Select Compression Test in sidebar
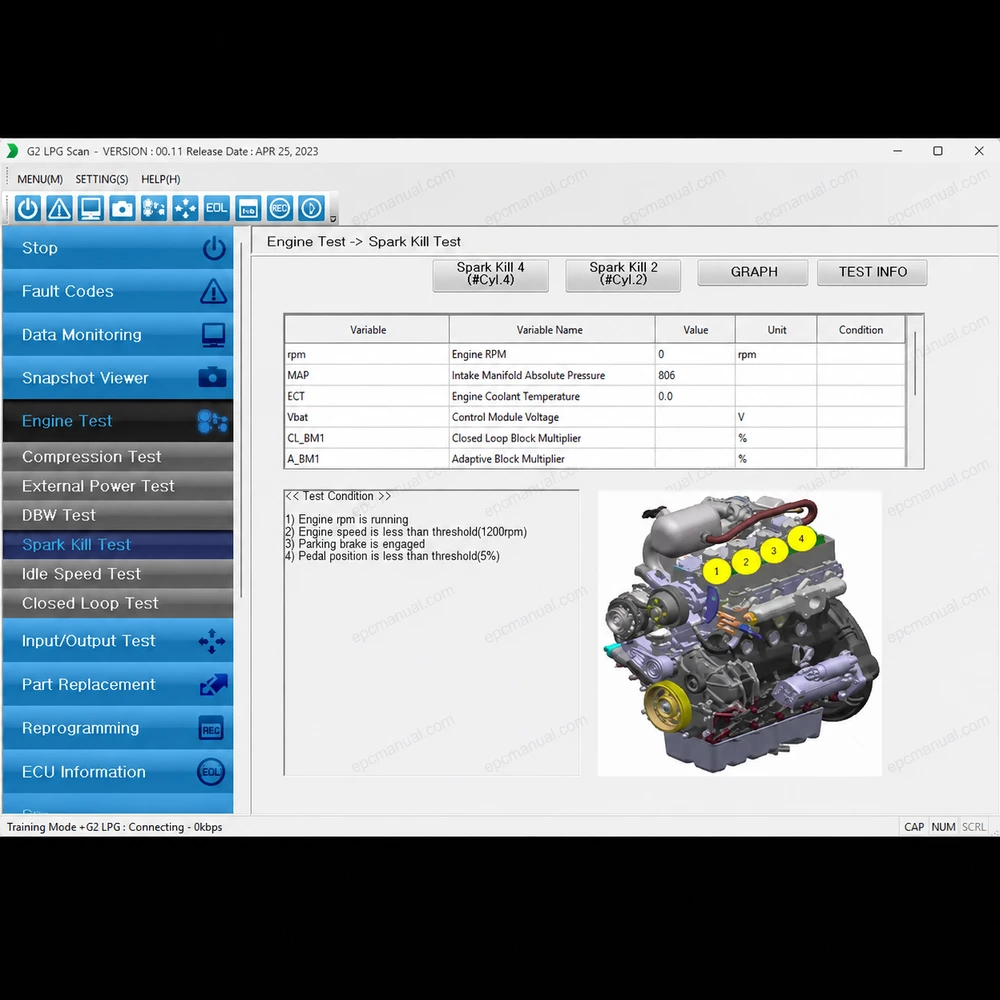The height and width of the screenshot is (1000, 1000). coord(118,457)
